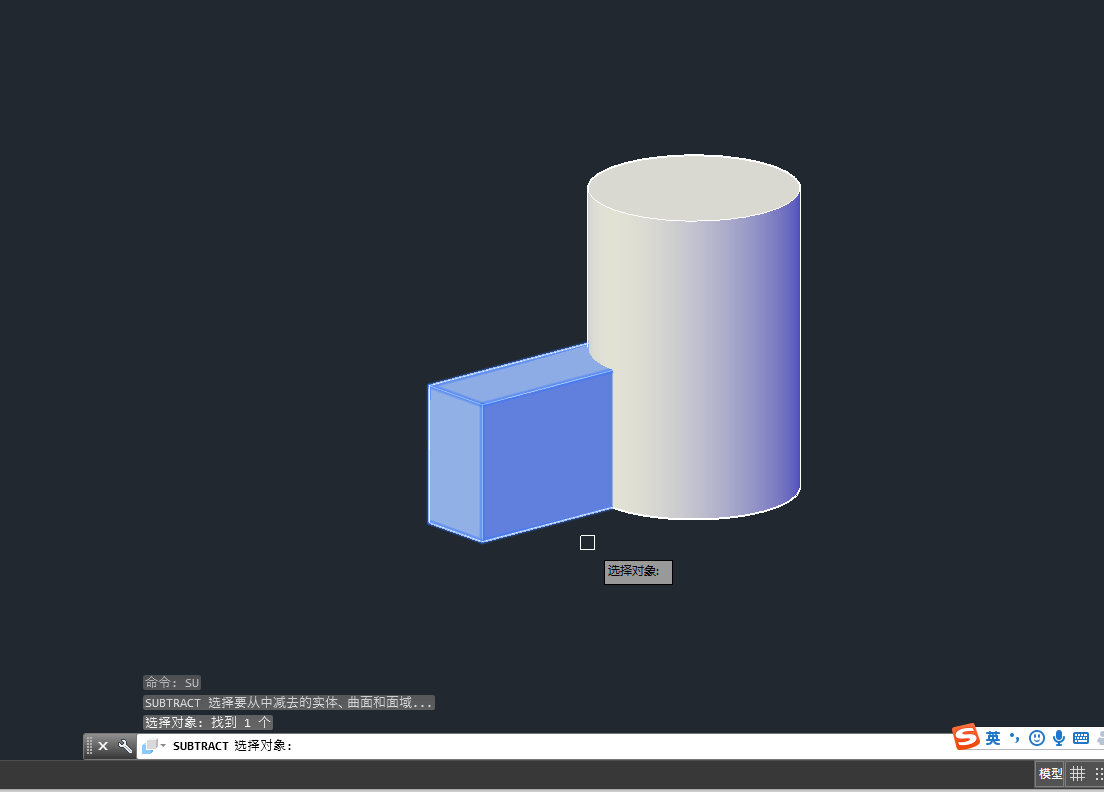Grab the command line drag handle grip
The width and height of the screenshot is (1104, 792).
pos(89,746)
